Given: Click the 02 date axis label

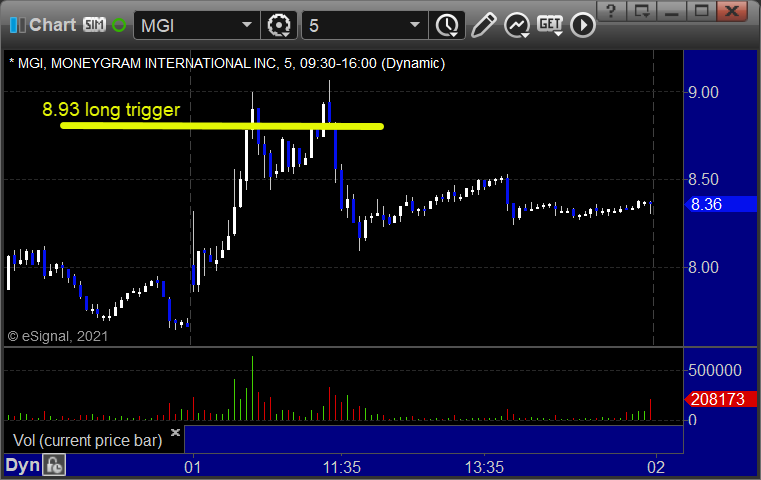Looking at the screenshot, I should click(656, 467).
